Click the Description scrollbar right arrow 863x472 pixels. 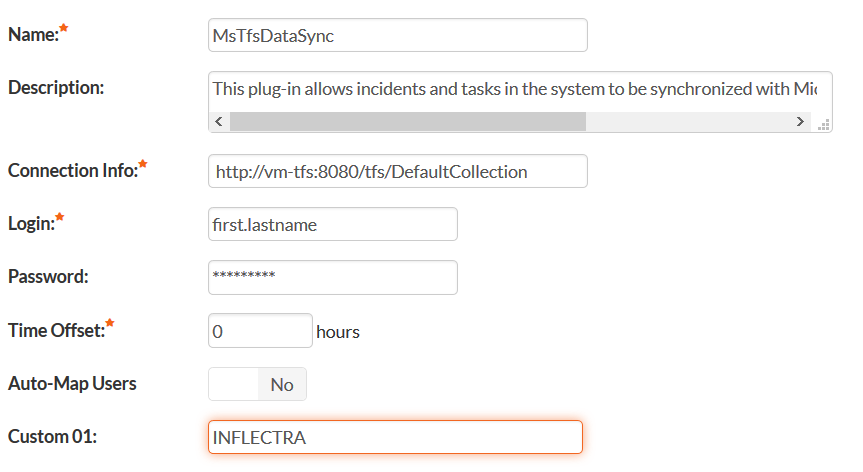[x=800, y=121]
